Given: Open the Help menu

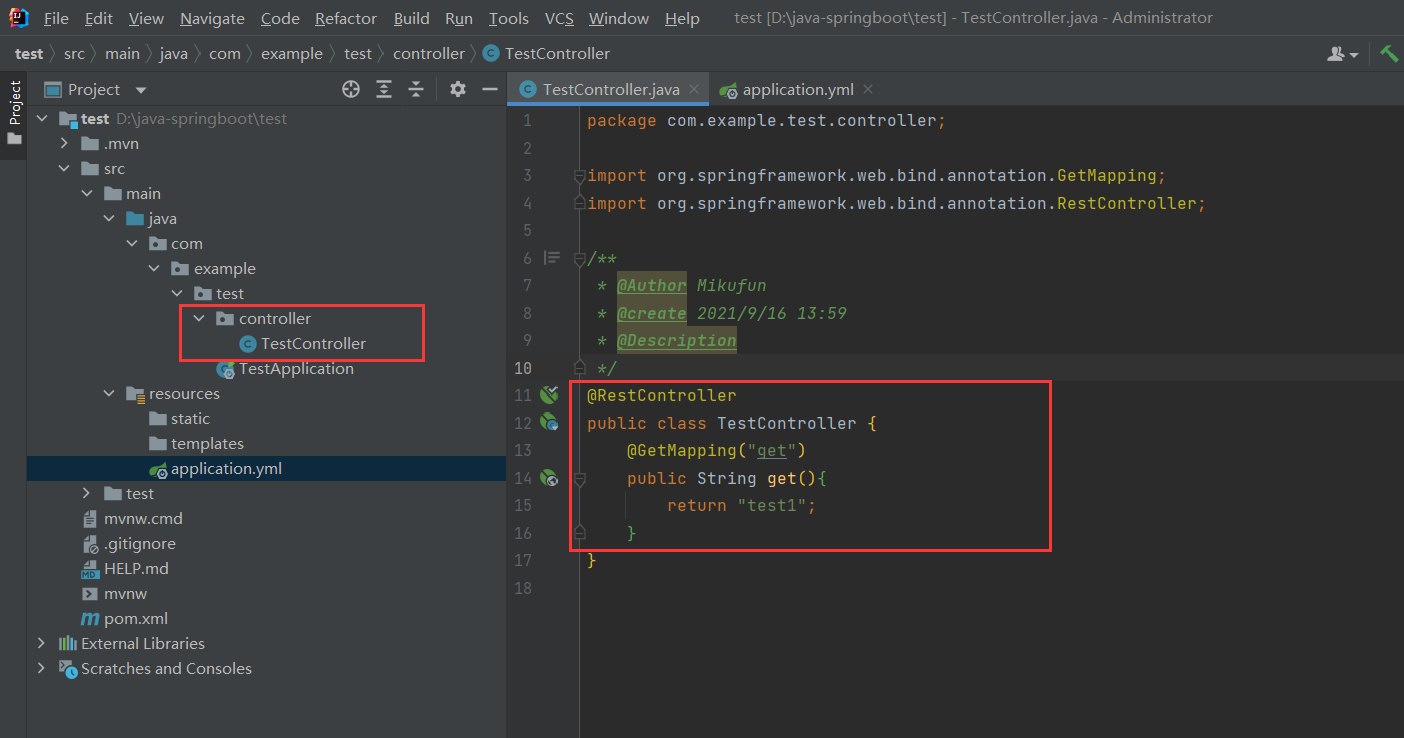Looking at the screenshot, I should coord(682,18).
